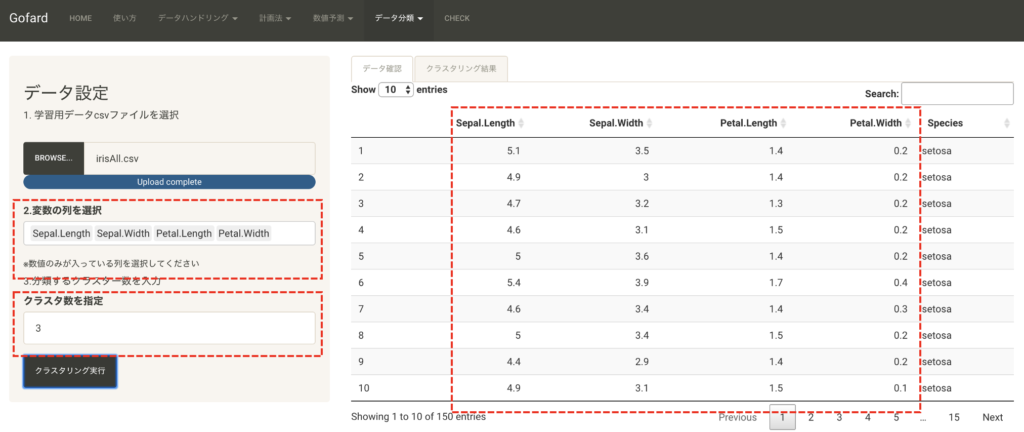Sort table by Sepal.Width column arrows
Viewport: 1024px width, 432px height.
pos(650,123)
